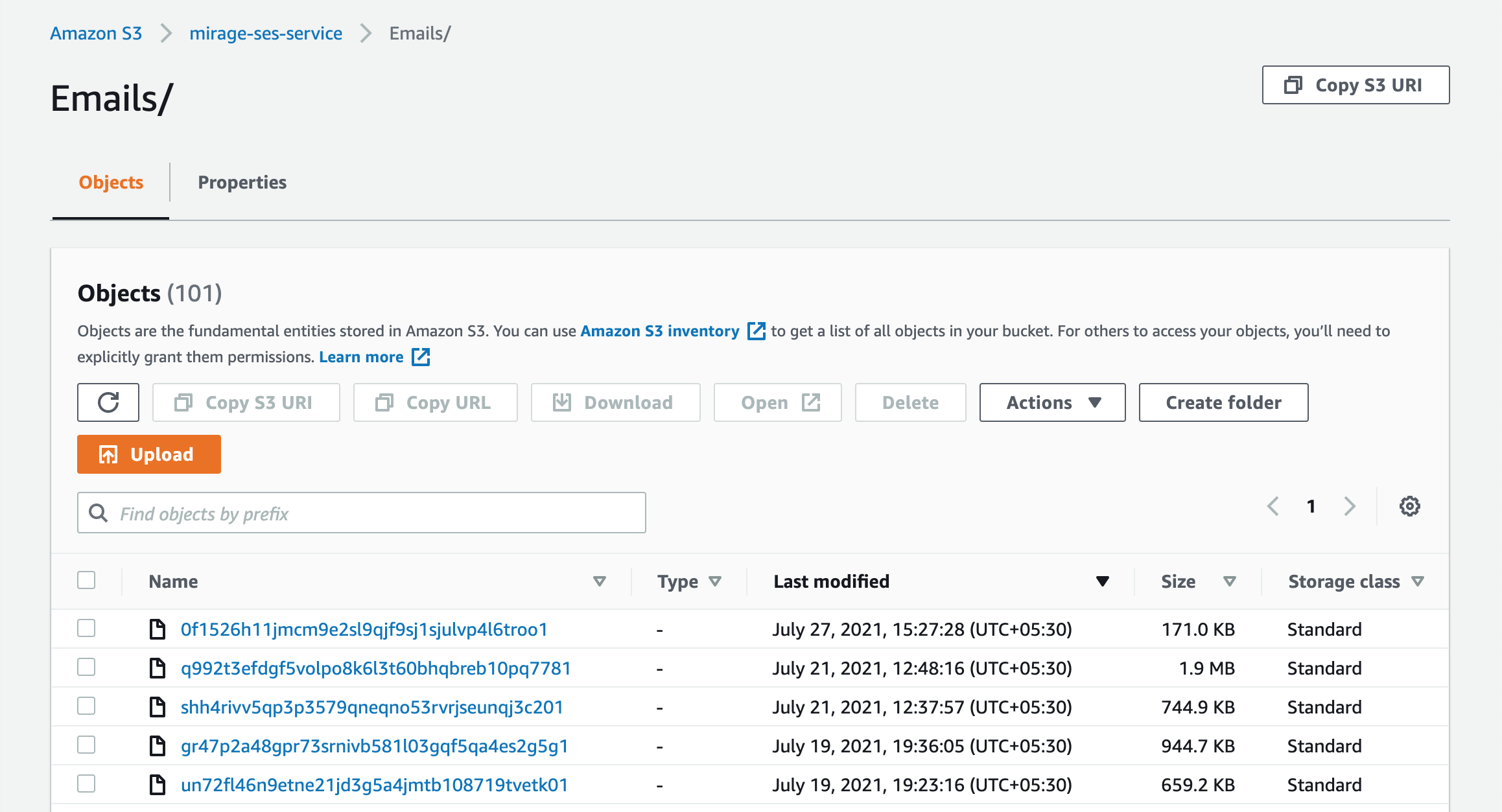Screen dimensions: 1502x812
Task: Go to previous page arrow
Action: [1273, 506]
